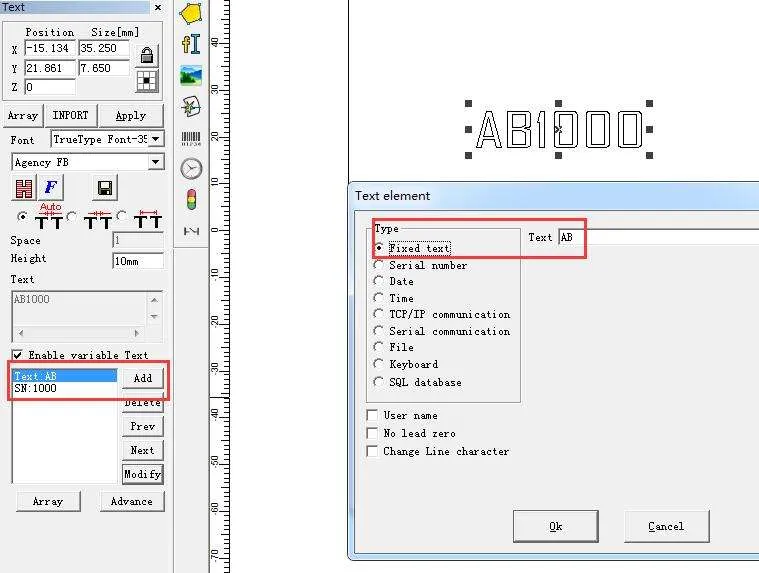The width and height of the screenshot is (759, 573).
Task: Open the Agency FB font name dropdown
Action: [155, 162]
